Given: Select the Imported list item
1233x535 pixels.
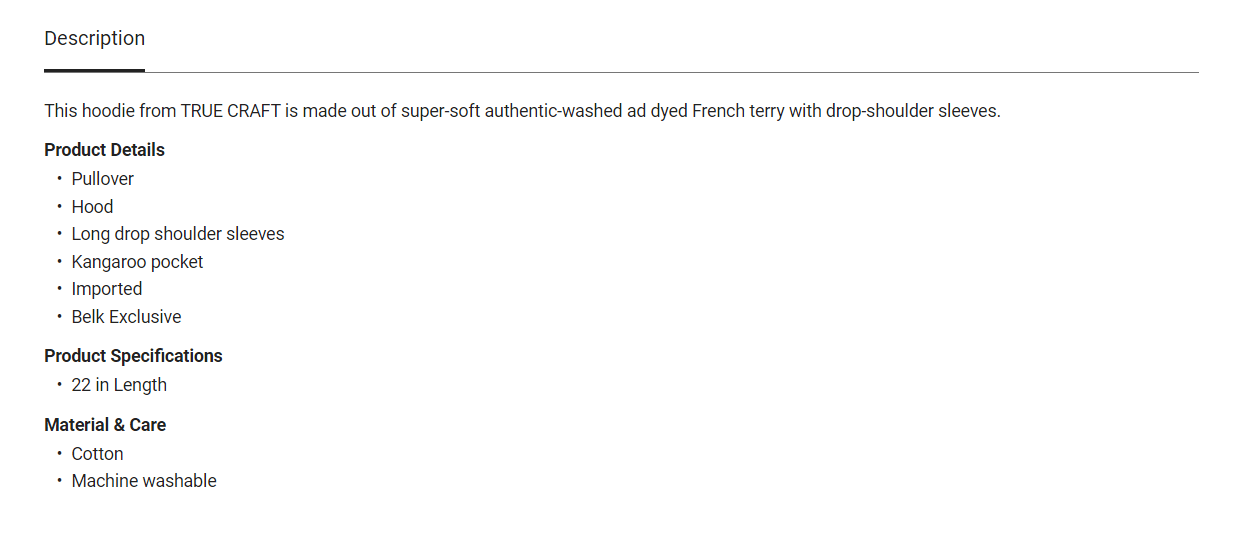Looking at the screenshot, I should pos(107,289).
